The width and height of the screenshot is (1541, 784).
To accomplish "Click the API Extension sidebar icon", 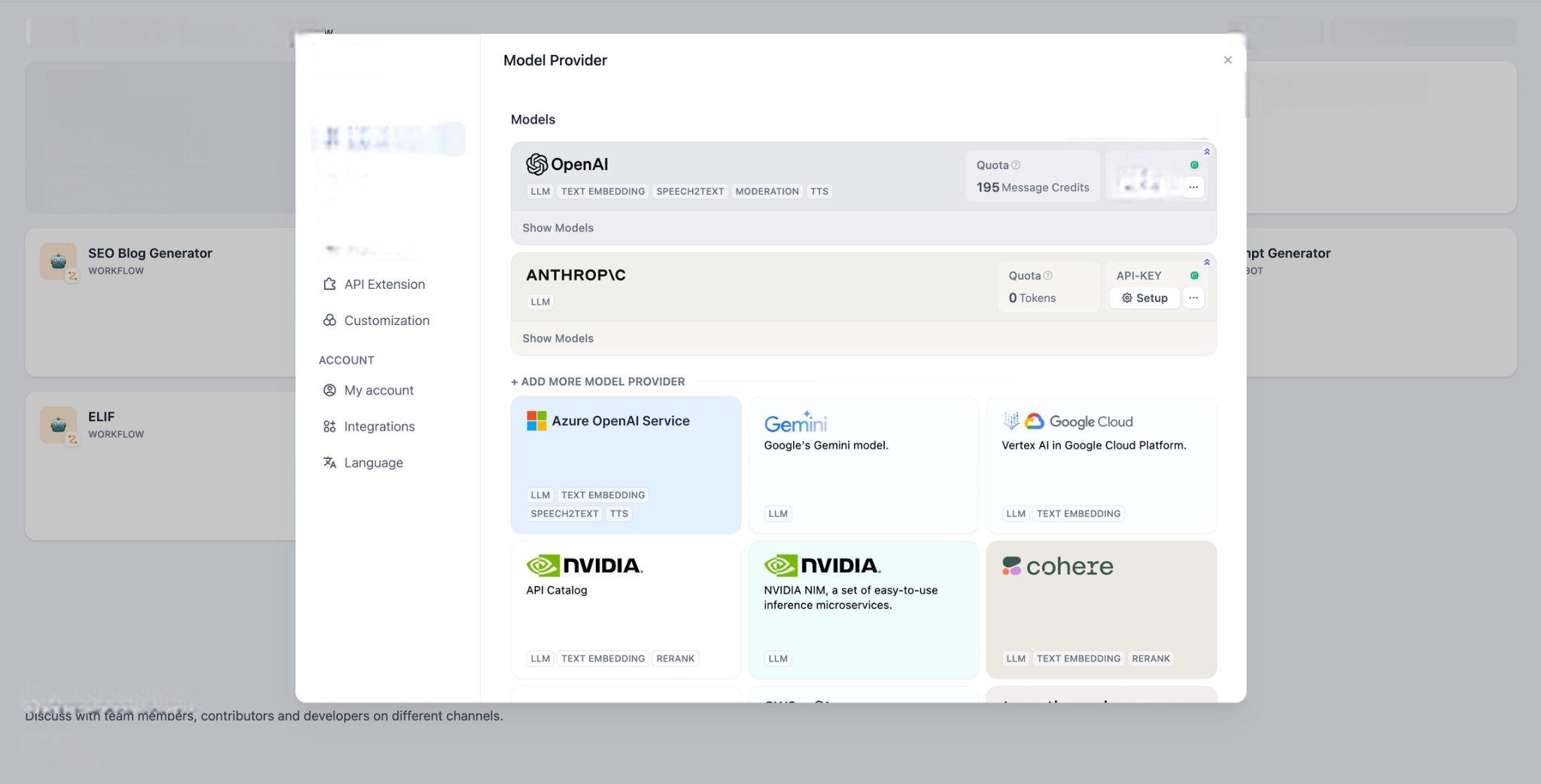I will pyautogui.click(x=330, y=284).
